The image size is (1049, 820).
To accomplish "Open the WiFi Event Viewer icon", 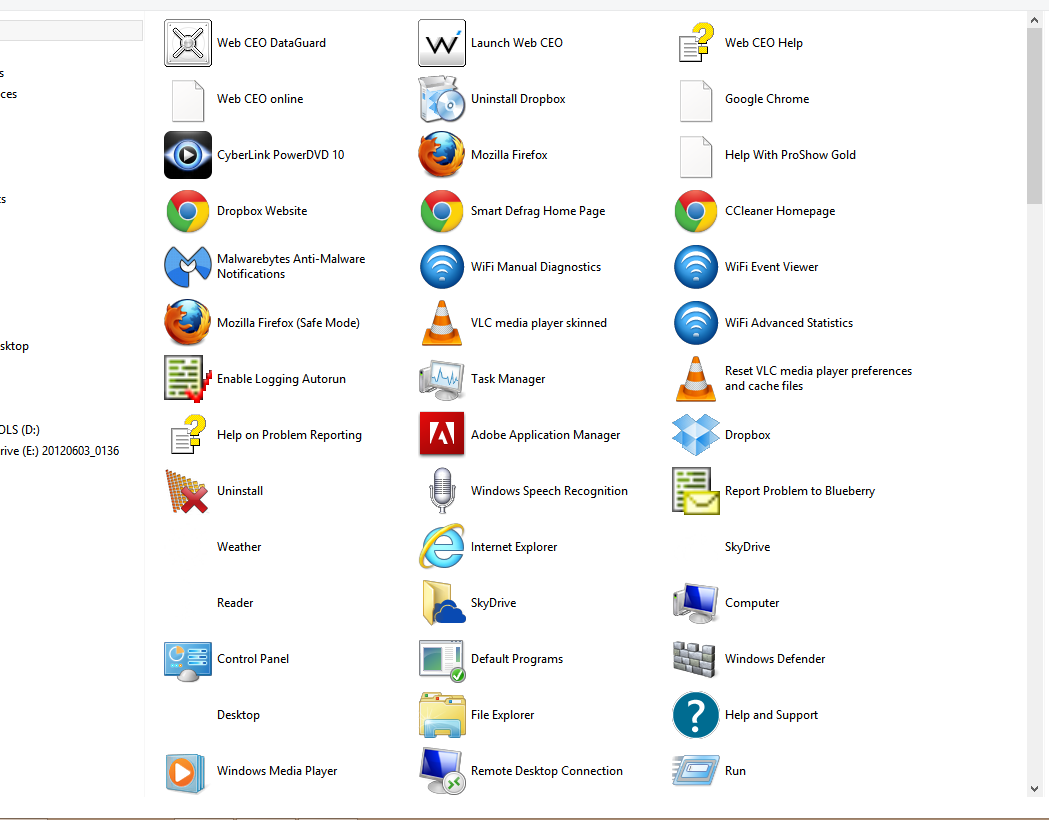I will [x=696, y=267].
